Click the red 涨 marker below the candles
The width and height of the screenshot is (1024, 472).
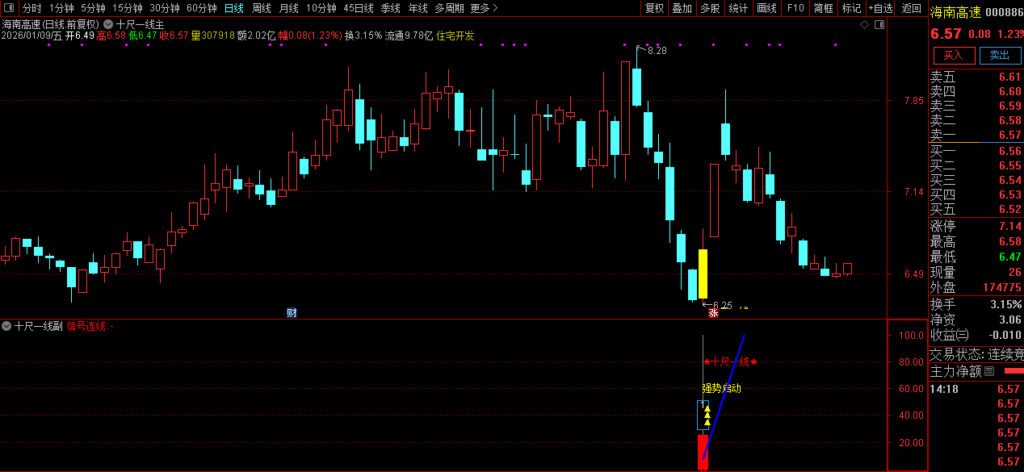[714, 313]
